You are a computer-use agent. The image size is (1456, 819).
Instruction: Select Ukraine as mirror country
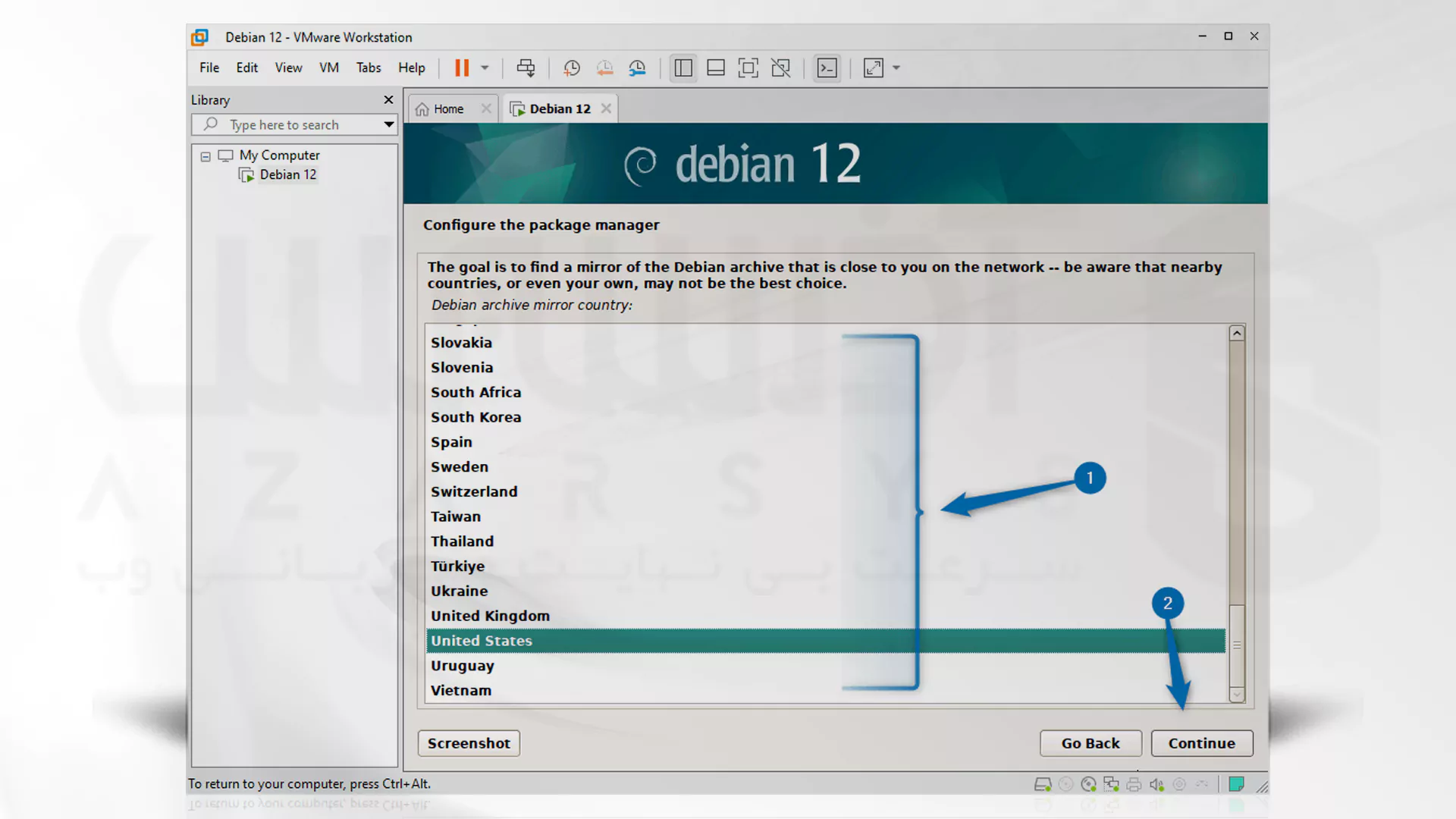(825, 591)
